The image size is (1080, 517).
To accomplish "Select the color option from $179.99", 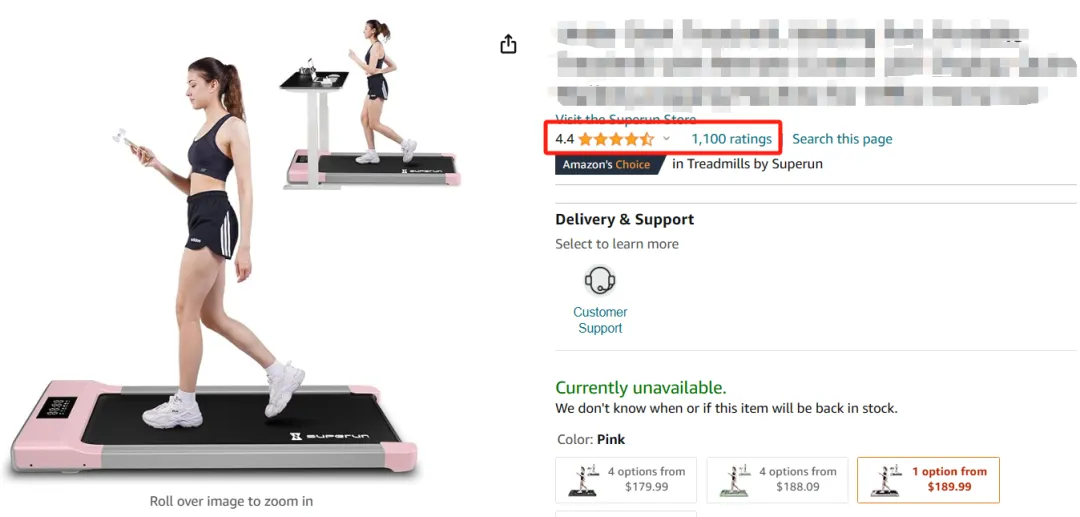I will pyautogui.click(x=625, y=479).
